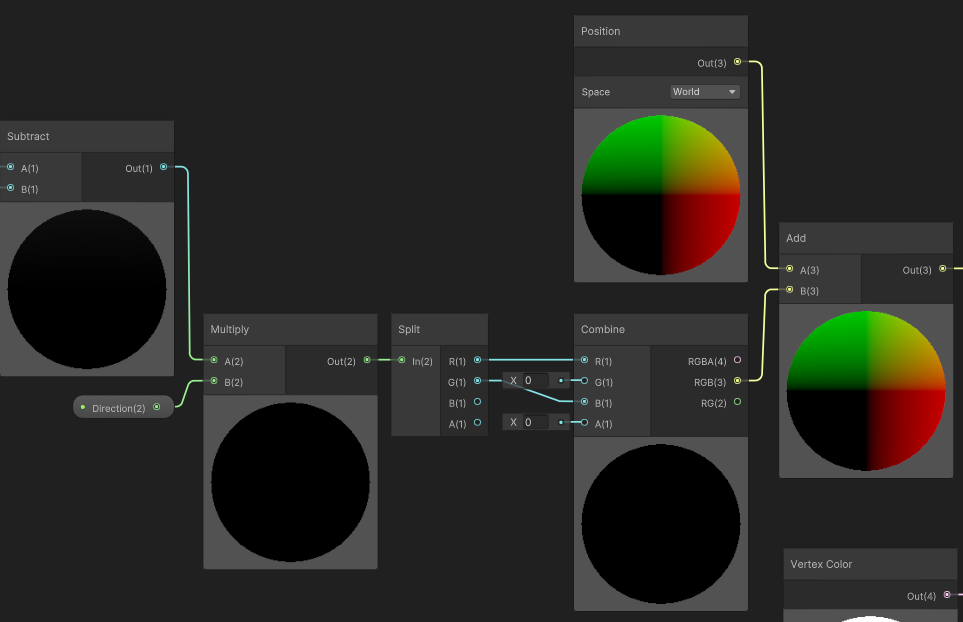
Task: Click the Add node Out(3) output port
Action: 943,269
